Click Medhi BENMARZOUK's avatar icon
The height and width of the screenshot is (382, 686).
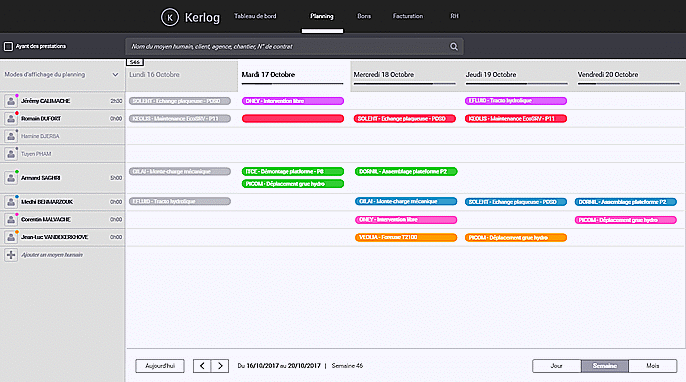pos(11,202)
